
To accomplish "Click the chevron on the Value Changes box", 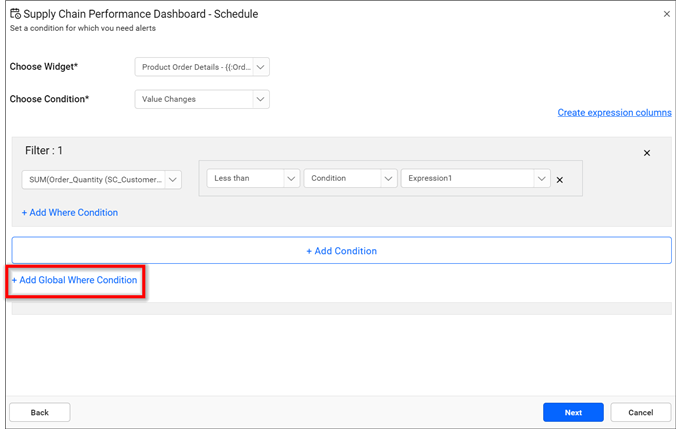I will pyautogui.click(x=260, y=99).
